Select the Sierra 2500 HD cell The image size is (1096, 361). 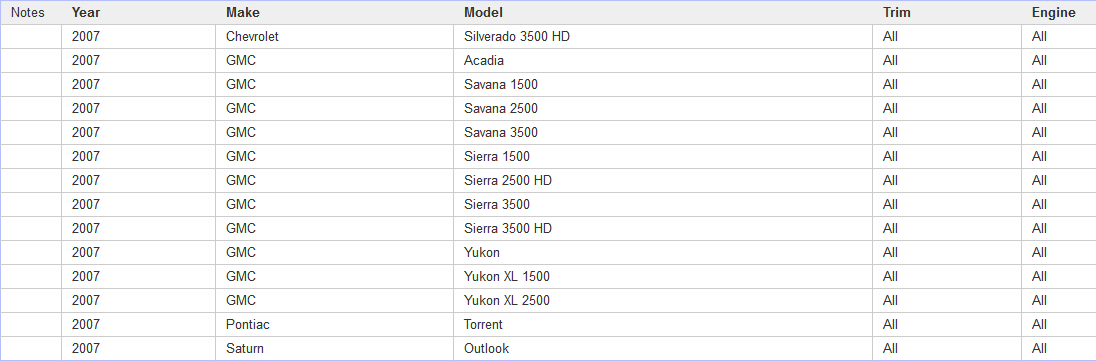tap(663, 180)
